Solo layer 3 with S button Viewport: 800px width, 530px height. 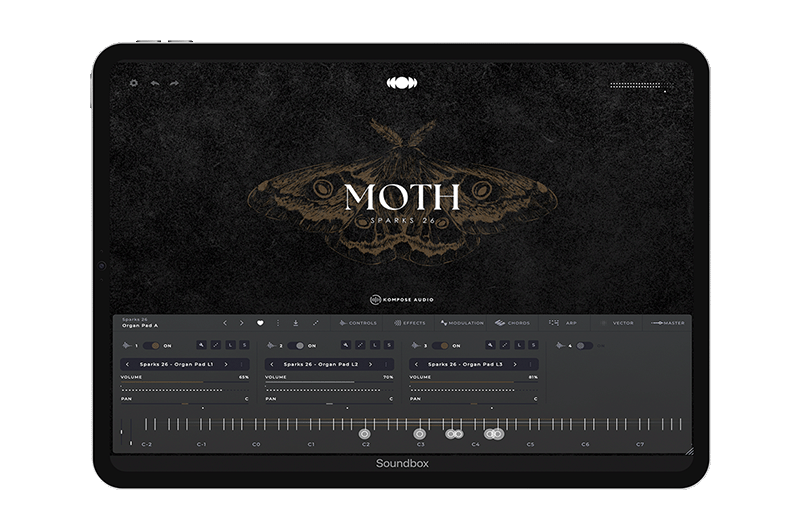(533, 345)
